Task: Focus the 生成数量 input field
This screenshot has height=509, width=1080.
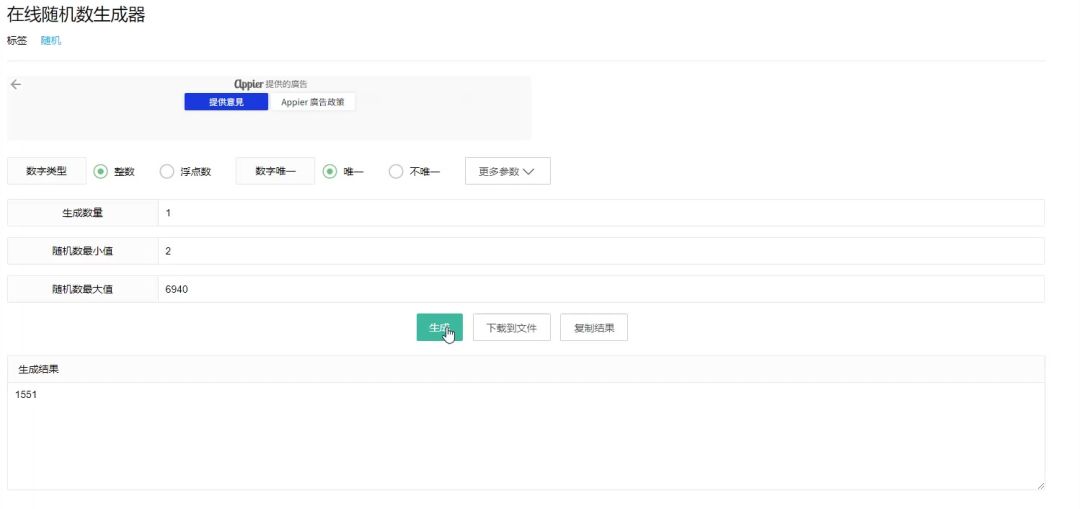Action: click(x=600, y=213)
